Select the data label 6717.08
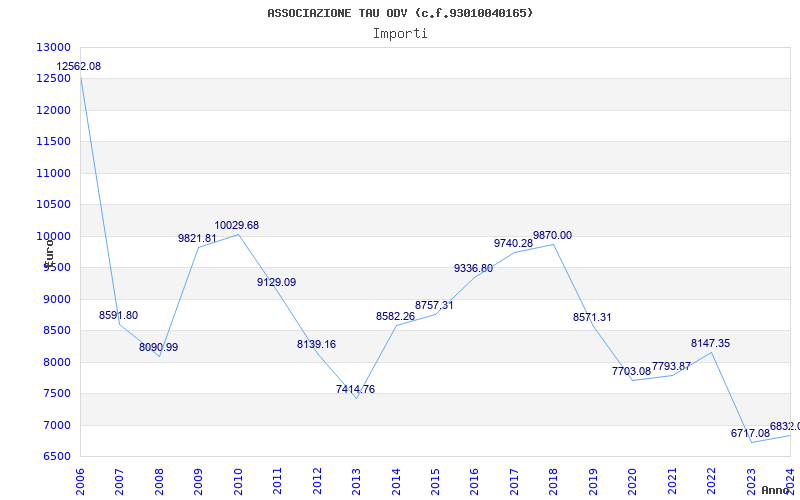 click(x=750, y=433)
